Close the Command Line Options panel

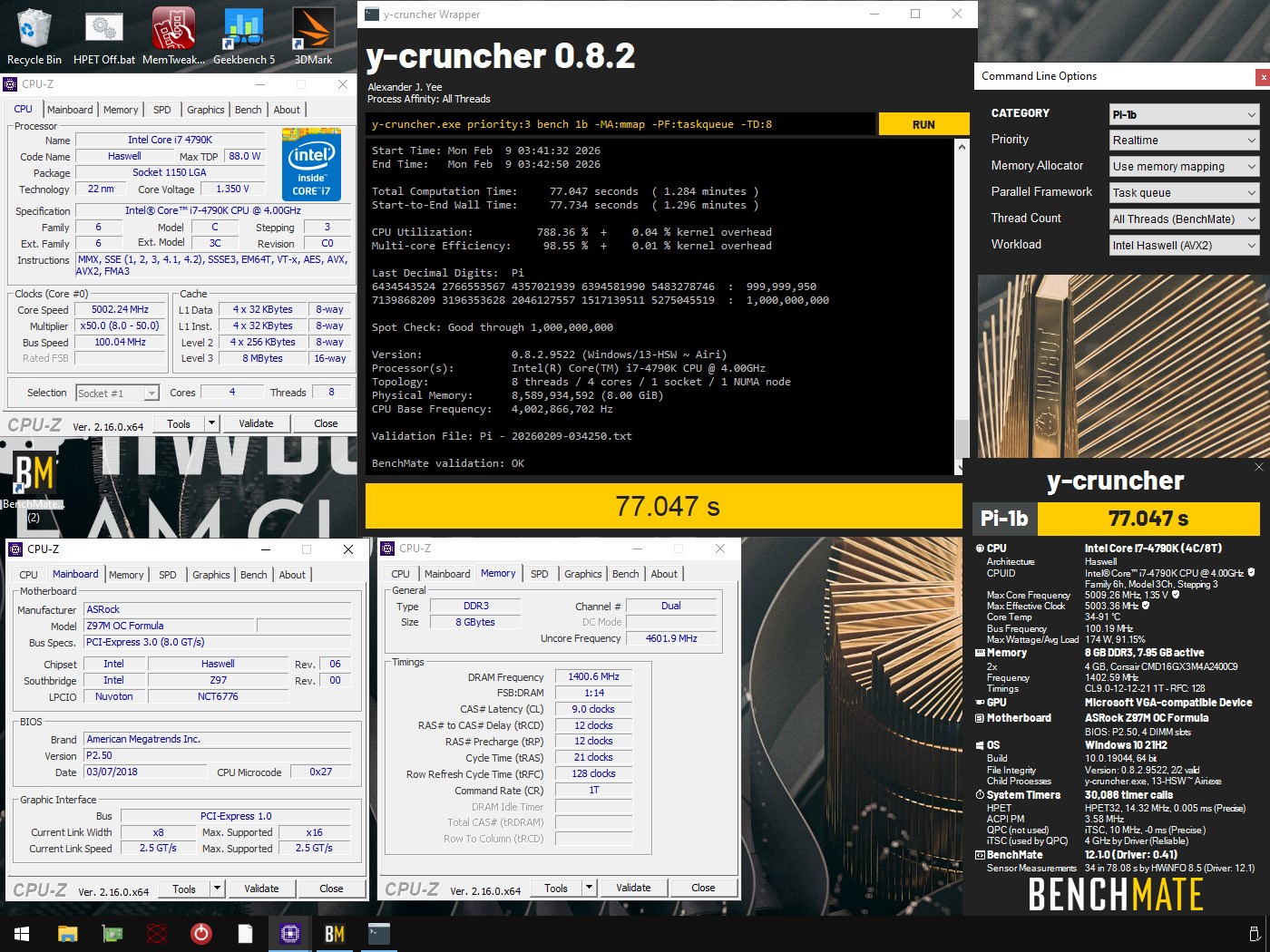click(x=1263, y=77)
